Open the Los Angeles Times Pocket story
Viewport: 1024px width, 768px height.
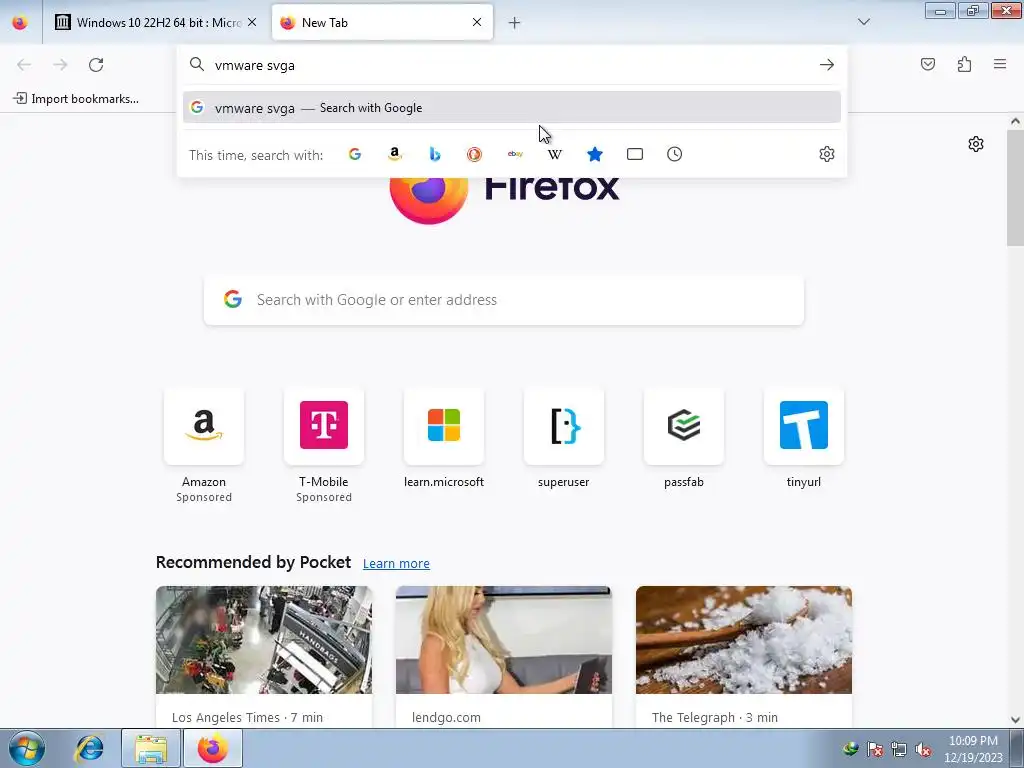tap(264, 656)
